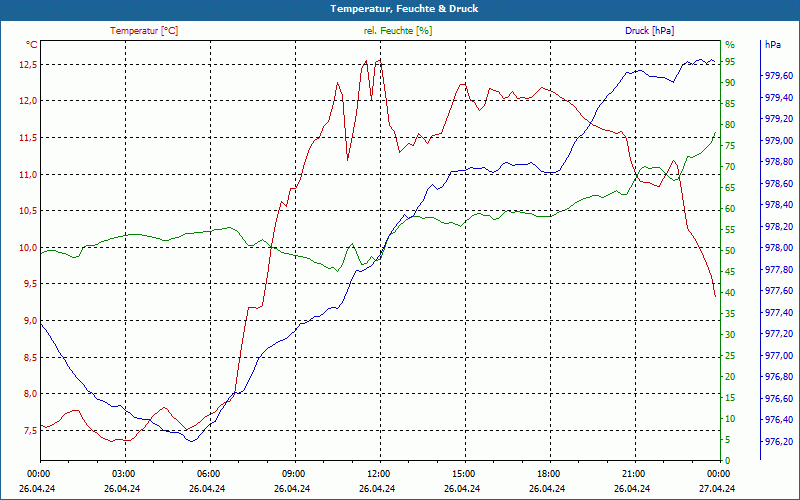This screenshot has height=500, width=800.
Task: Click humidity axis tick '25'
Action: click(730, 356)
